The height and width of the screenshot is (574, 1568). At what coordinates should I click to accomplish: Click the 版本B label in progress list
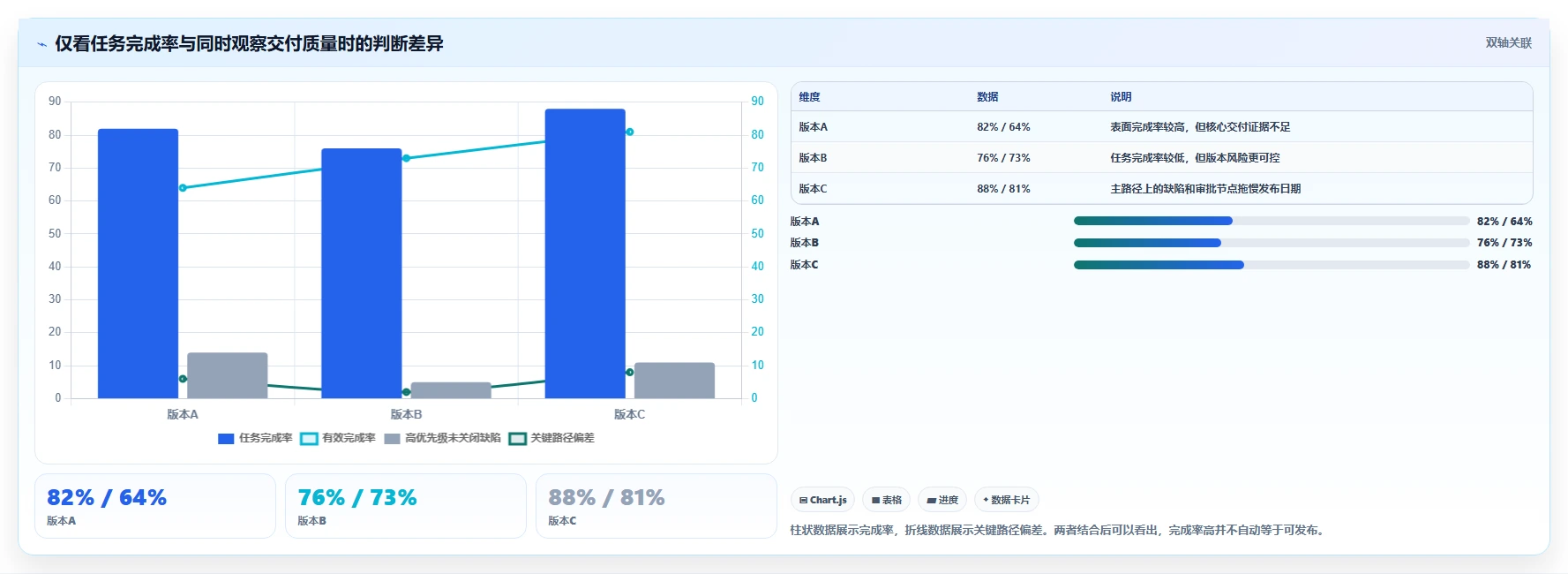(x=805, y=243)
